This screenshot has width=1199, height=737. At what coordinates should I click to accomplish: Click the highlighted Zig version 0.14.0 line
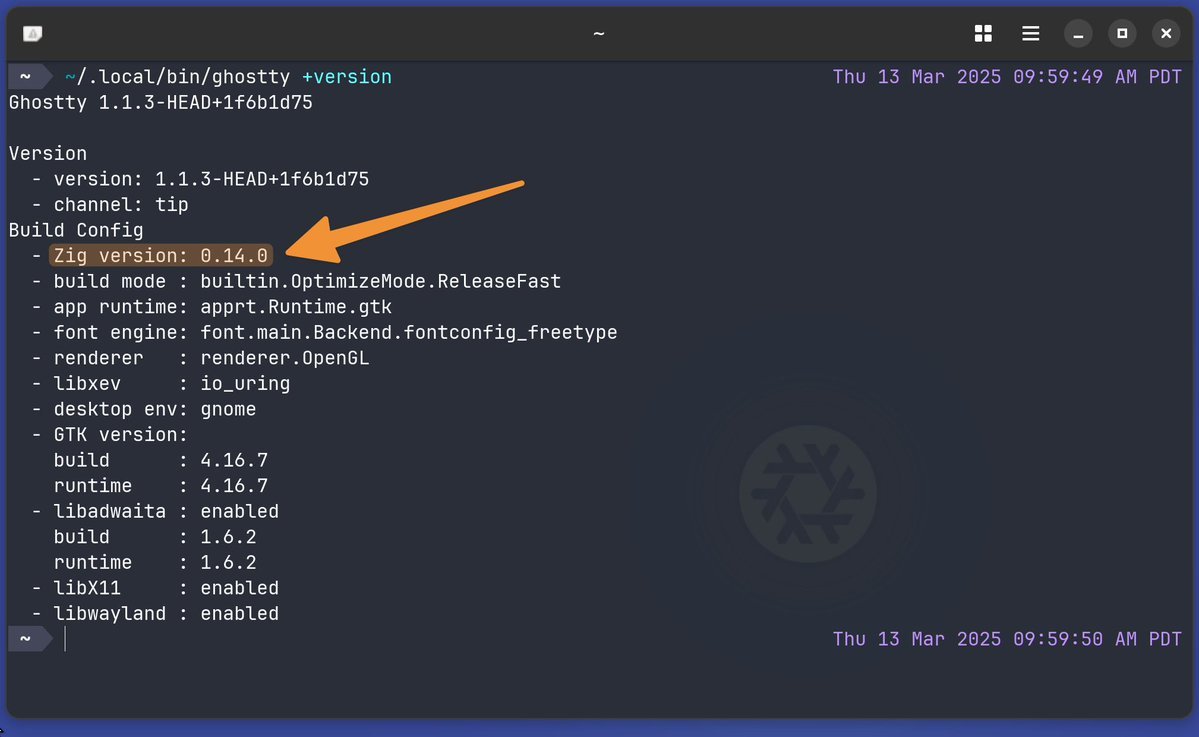[161, 255]
